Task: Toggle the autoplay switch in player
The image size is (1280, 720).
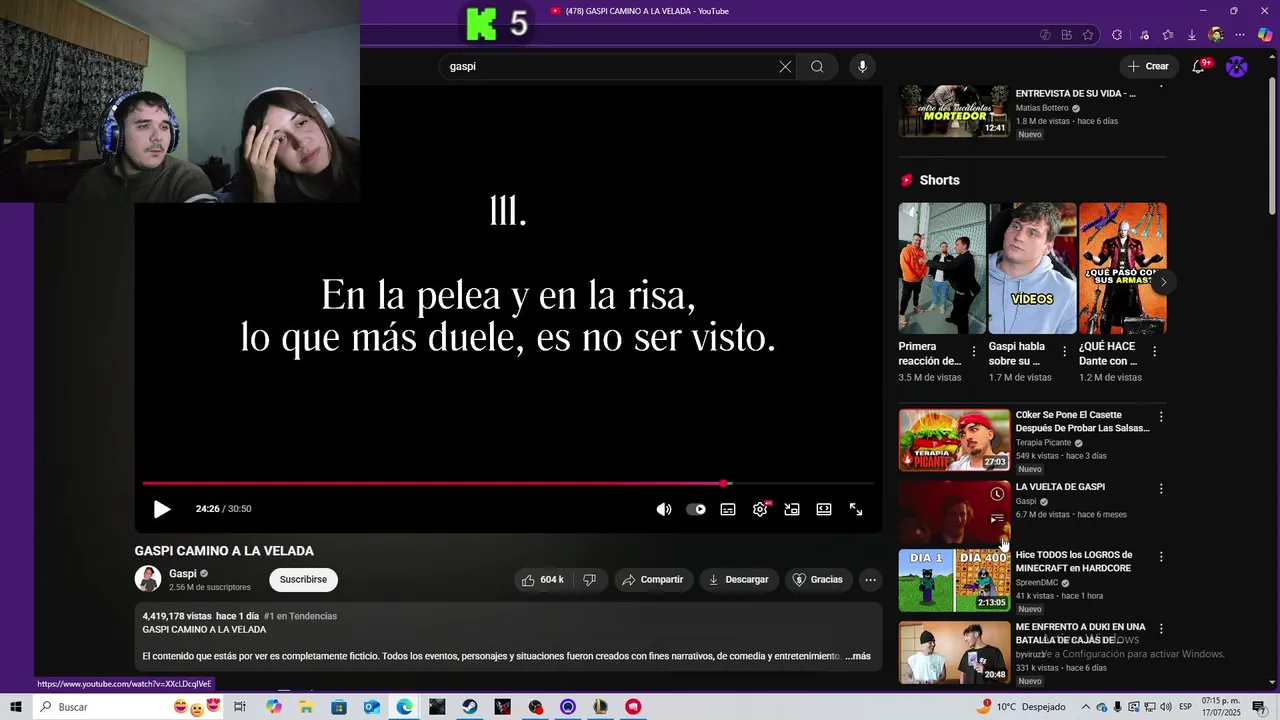Action: coord(696,509)
